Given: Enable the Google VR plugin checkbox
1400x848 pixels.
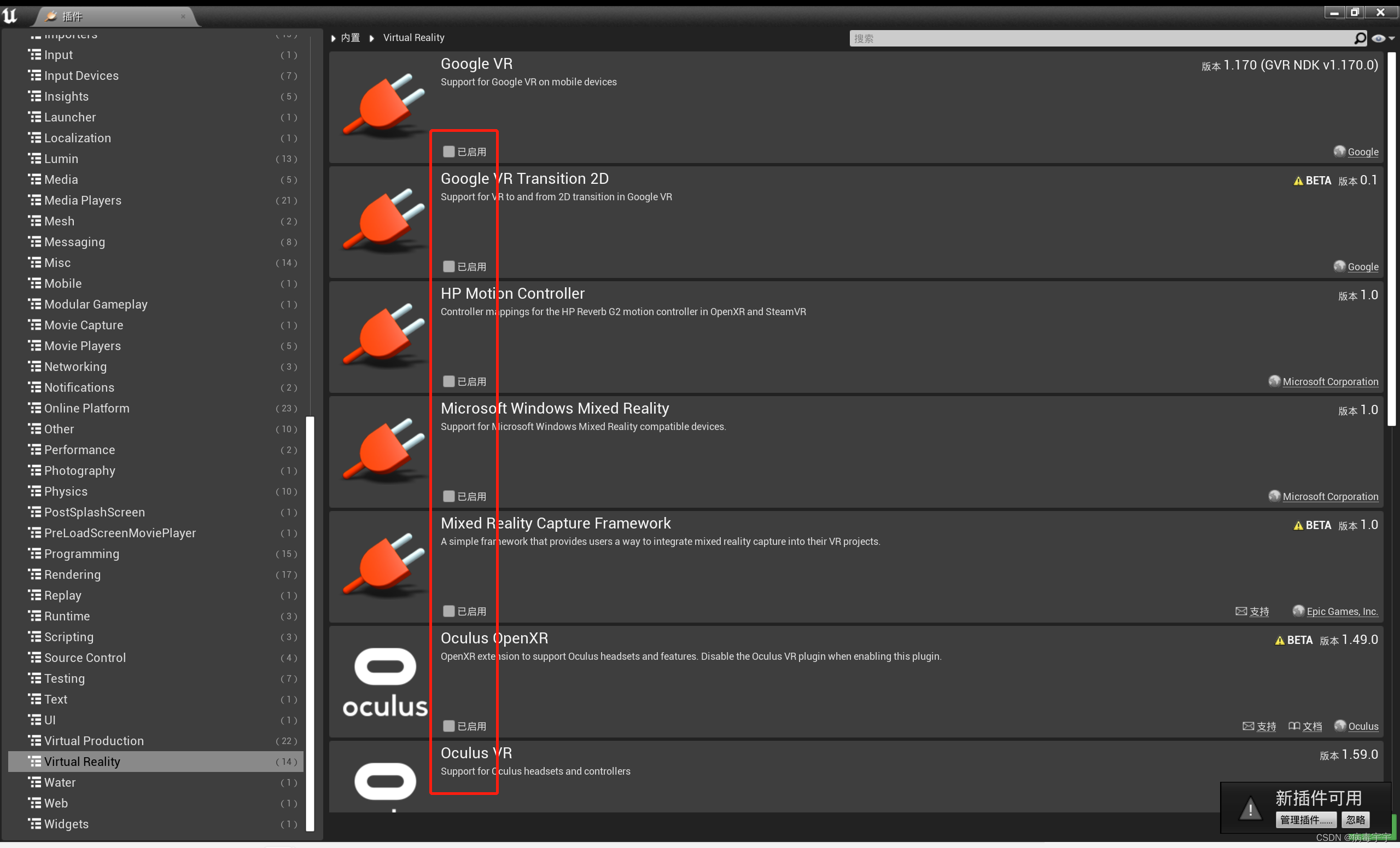Looking at the screenshot, I should tap(448, 152).
